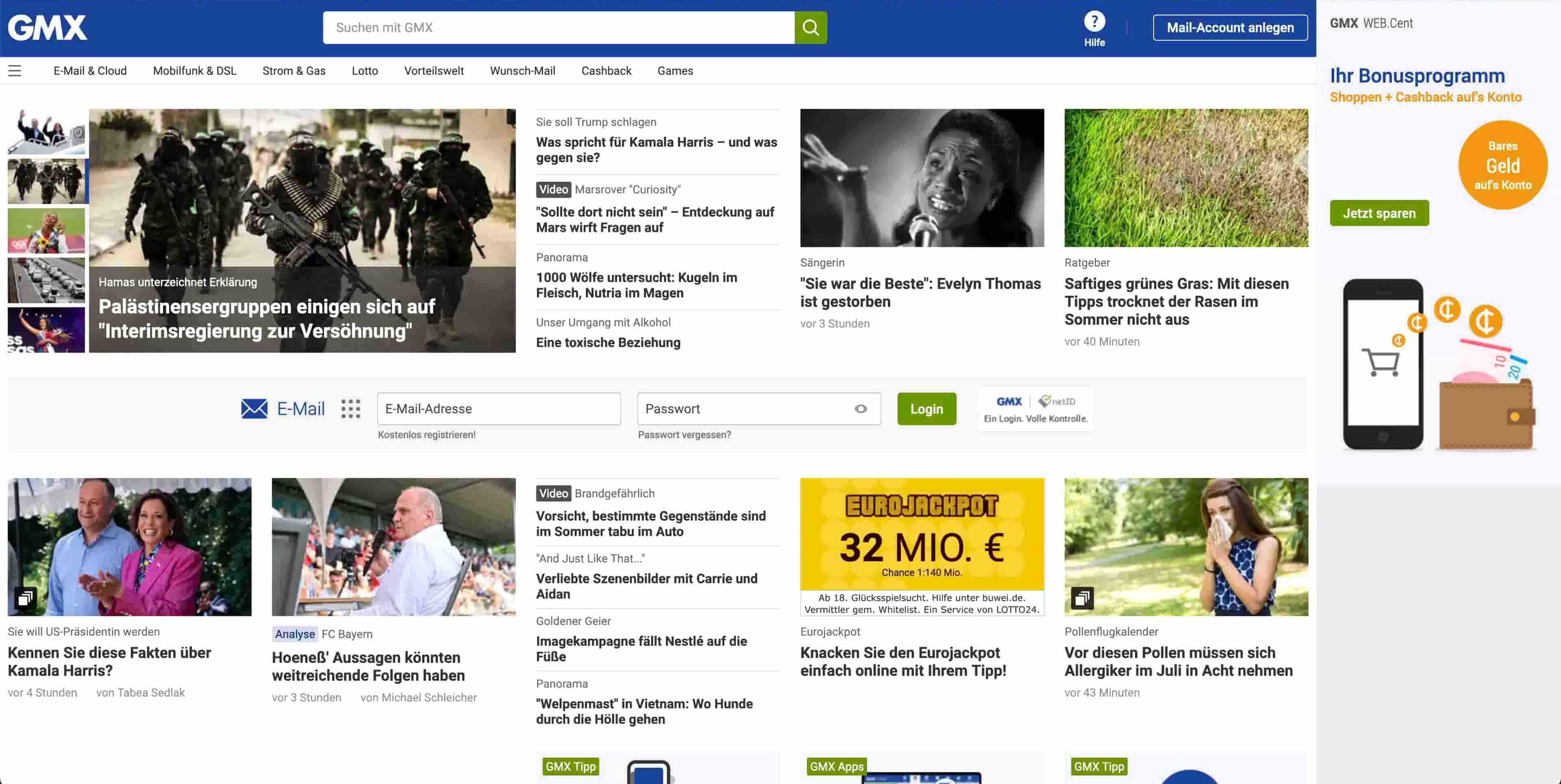1561x784 pixels.
Task: Click the GMX logo in header
Action: [47, 27]
